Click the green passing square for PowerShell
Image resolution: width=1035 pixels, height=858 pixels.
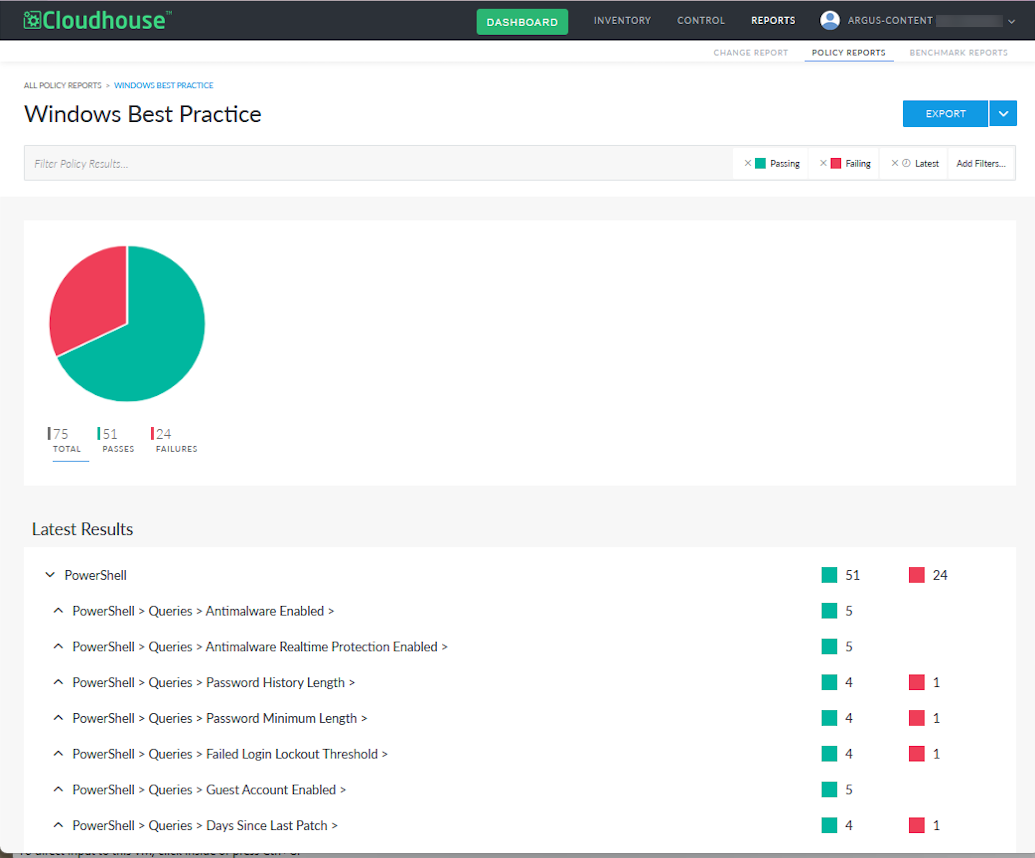pyautogui.click(x=829, y=575)
